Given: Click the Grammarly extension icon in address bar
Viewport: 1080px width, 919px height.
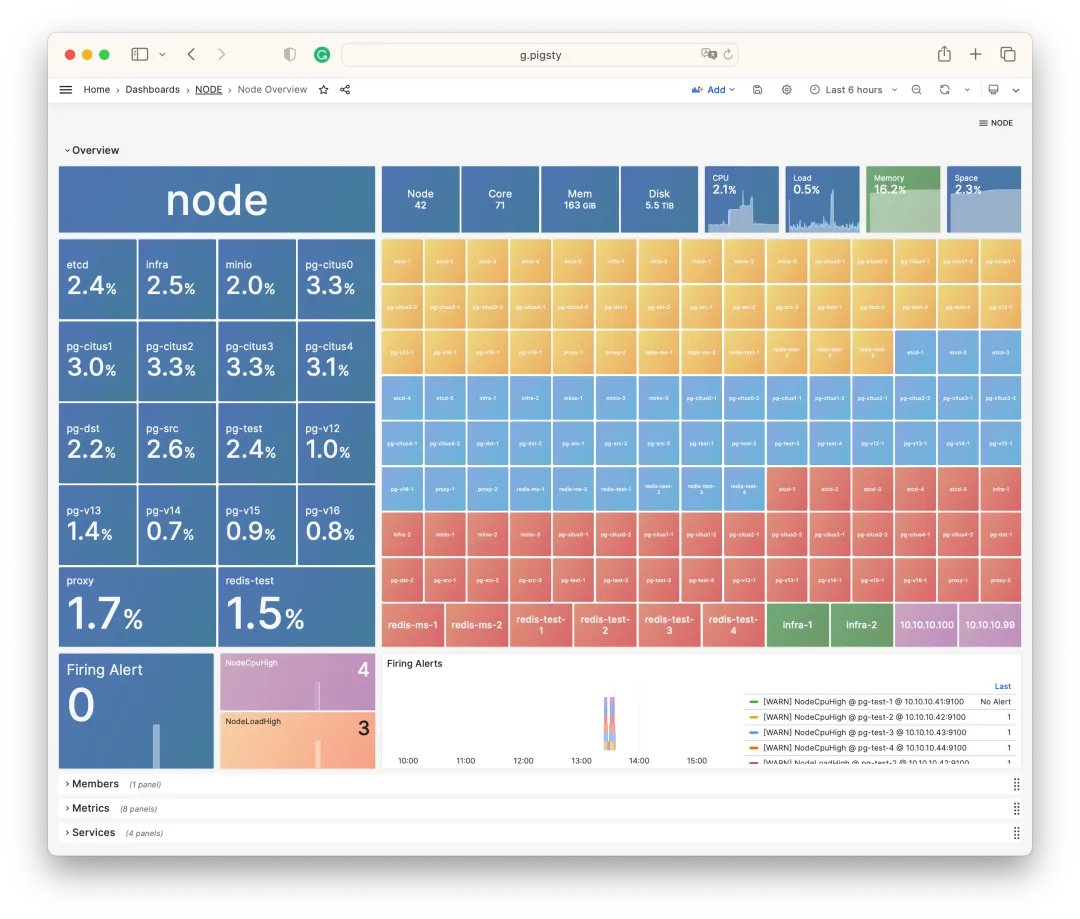Looking at the screenshot, I should 321,54.
